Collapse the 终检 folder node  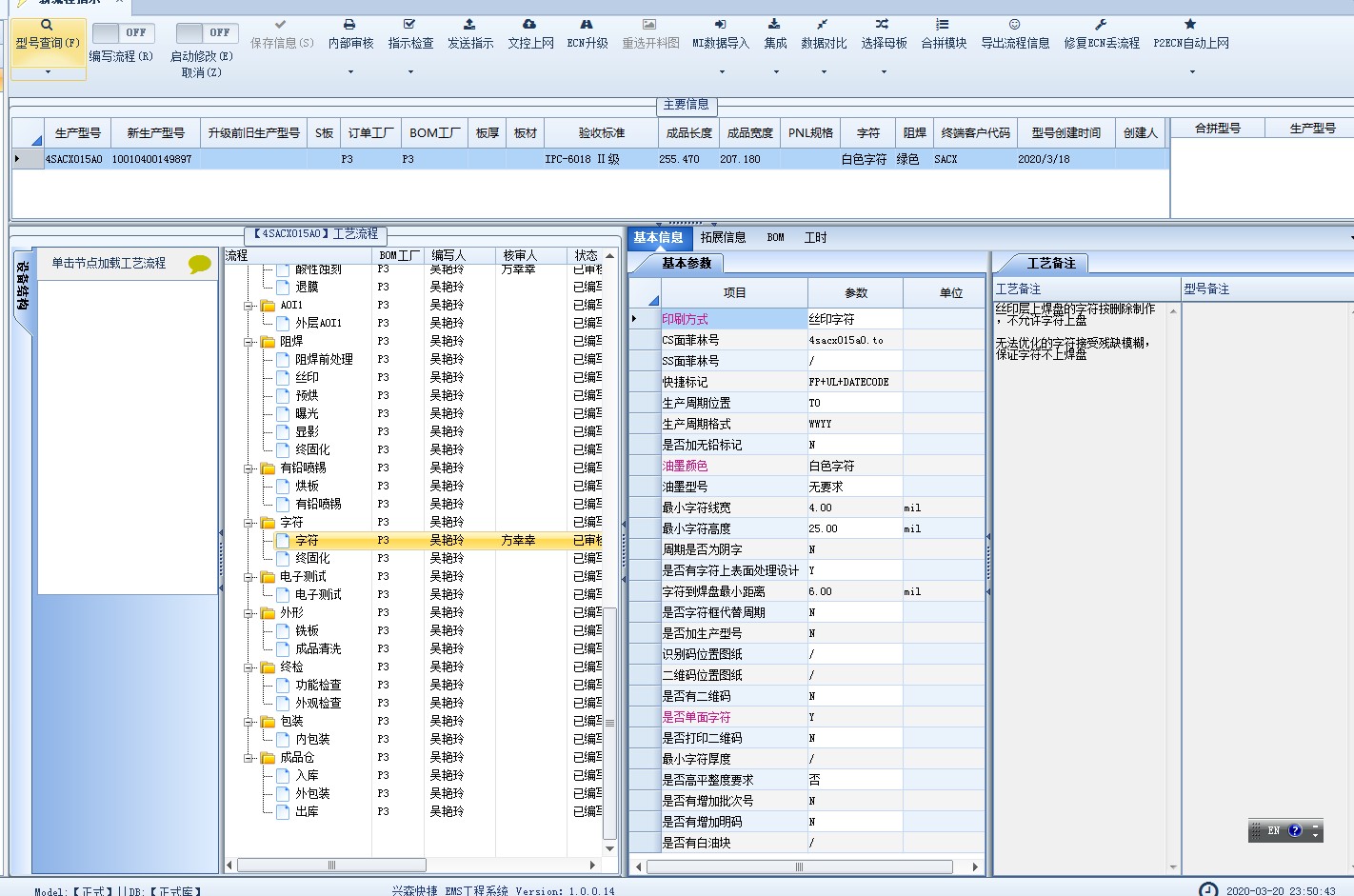click(x=249, y=667)
